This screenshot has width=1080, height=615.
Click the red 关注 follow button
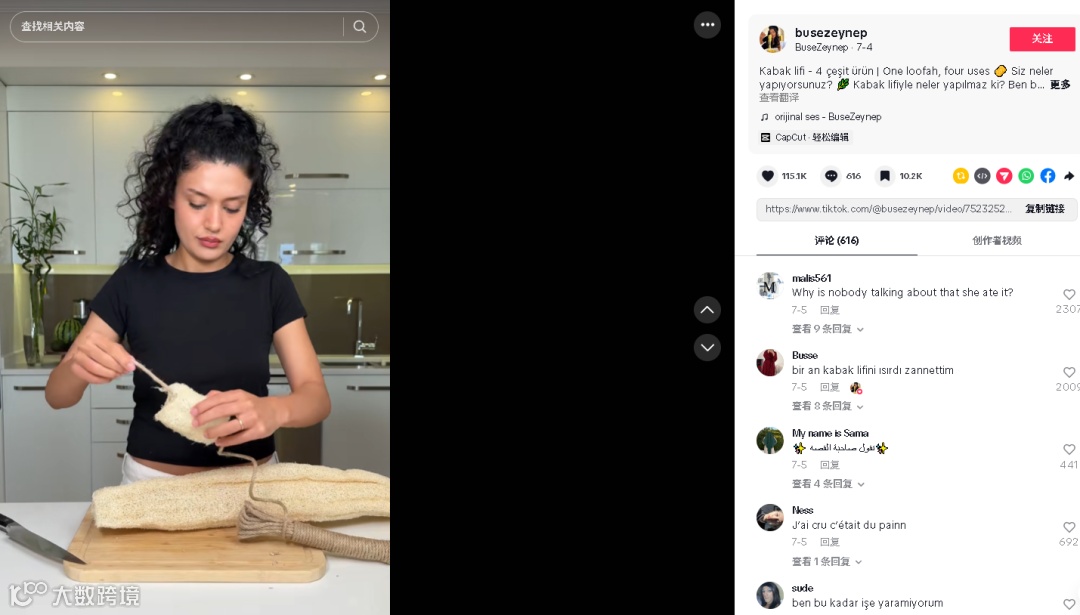(x=1042, y=39)
